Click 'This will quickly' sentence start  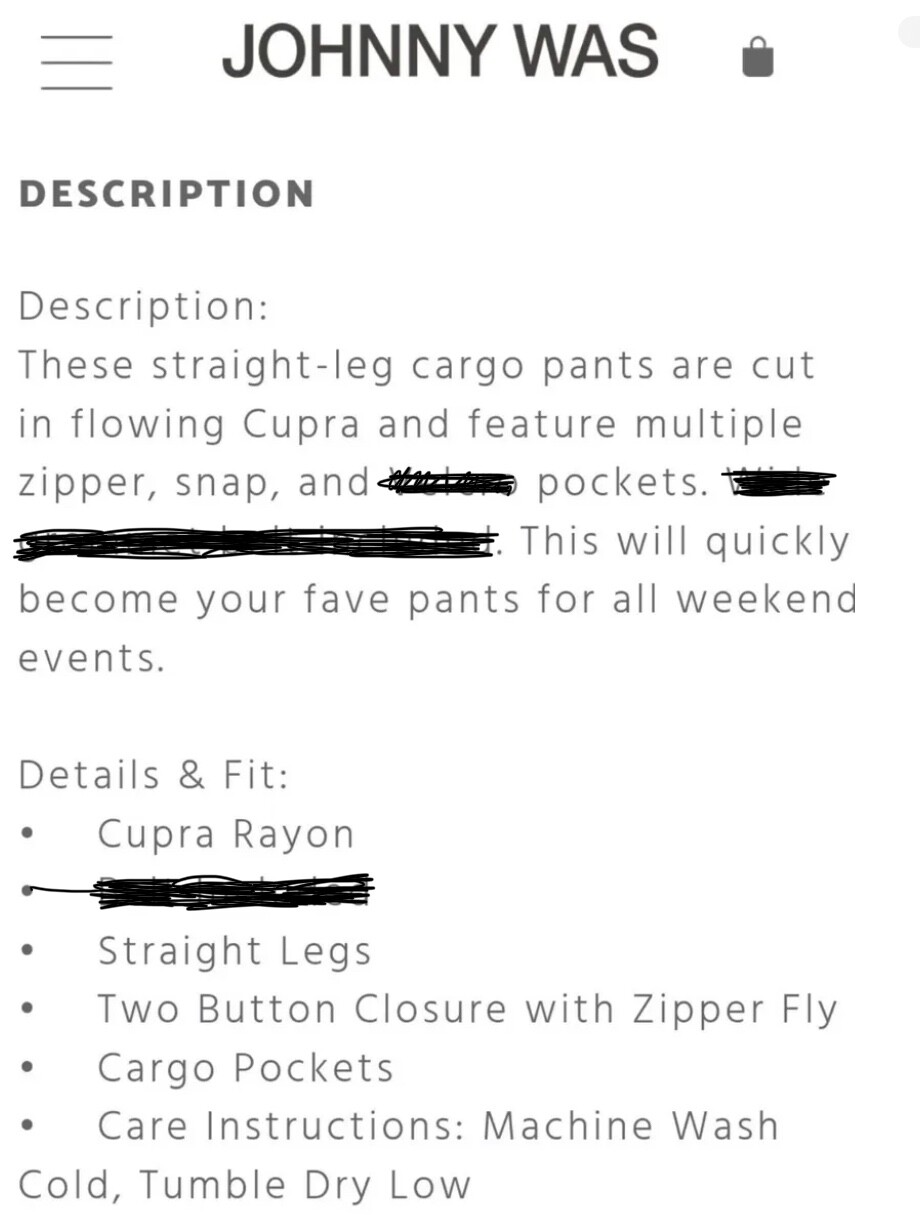pyautogui.click(x=684, y=542)
